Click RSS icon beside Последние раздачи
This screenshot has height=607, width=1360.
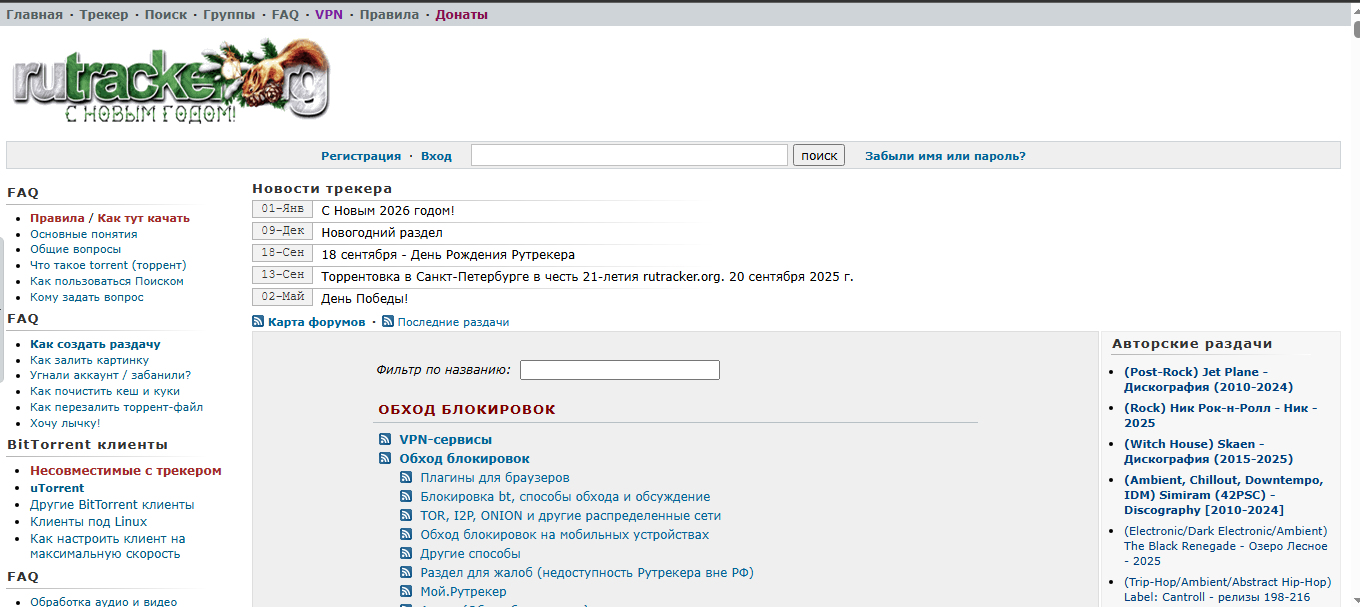click(388, 322)
